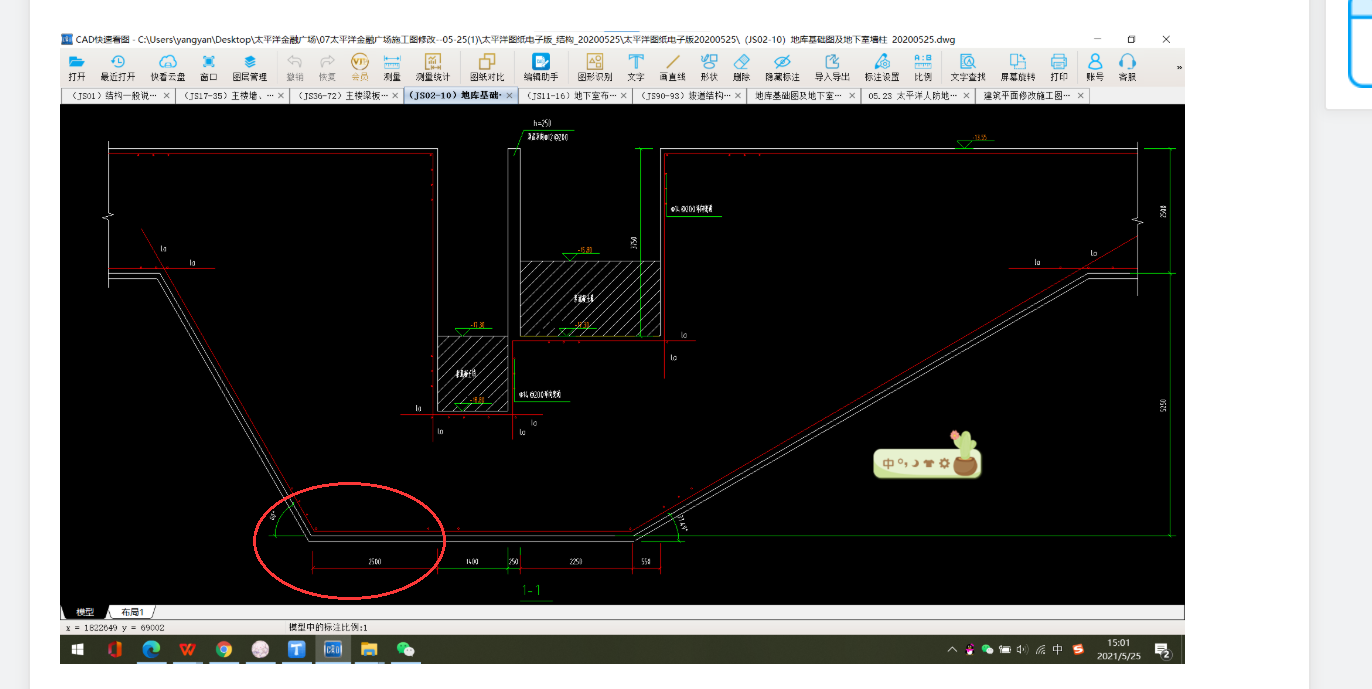Open Google Chrome from taskbar
This screenshot has height=689, width=1372.
224,650
